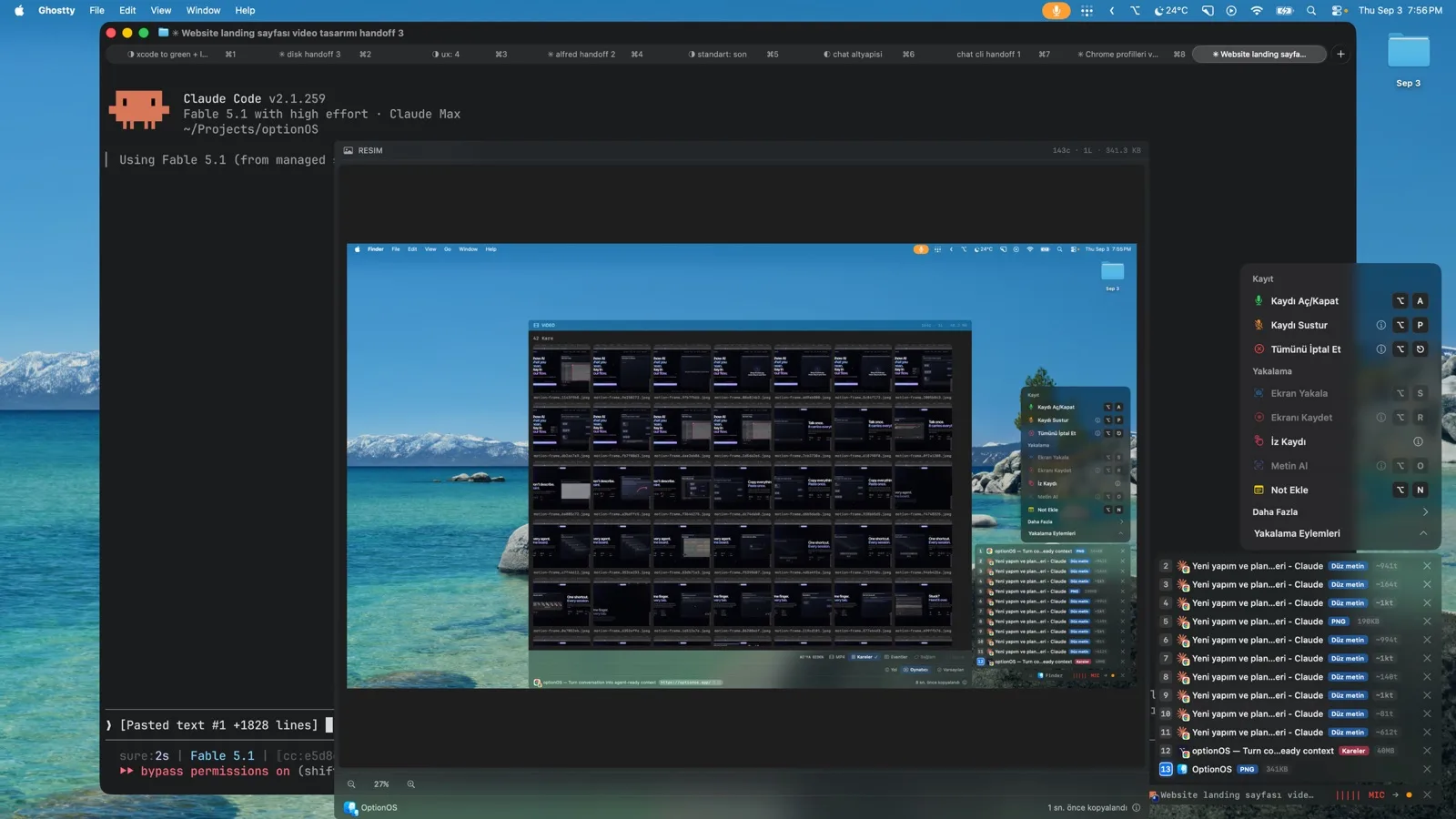Click the info icon next to '1 sn. önce kopyalandı'

(x=1136, y=808)
